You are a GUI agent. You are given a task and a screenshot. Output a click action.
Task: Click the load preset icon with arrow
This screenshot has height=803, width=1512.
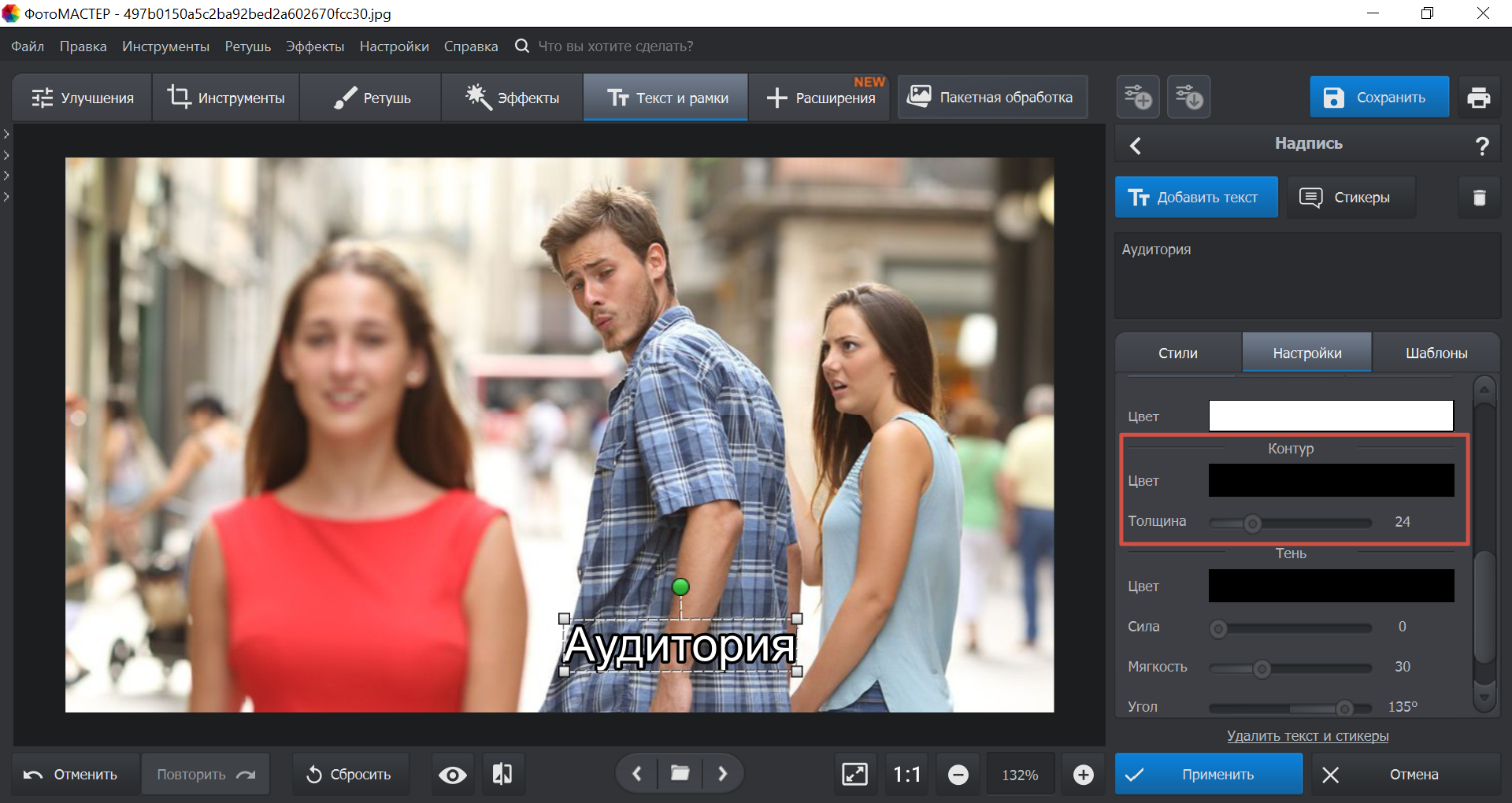point(1188,97)
